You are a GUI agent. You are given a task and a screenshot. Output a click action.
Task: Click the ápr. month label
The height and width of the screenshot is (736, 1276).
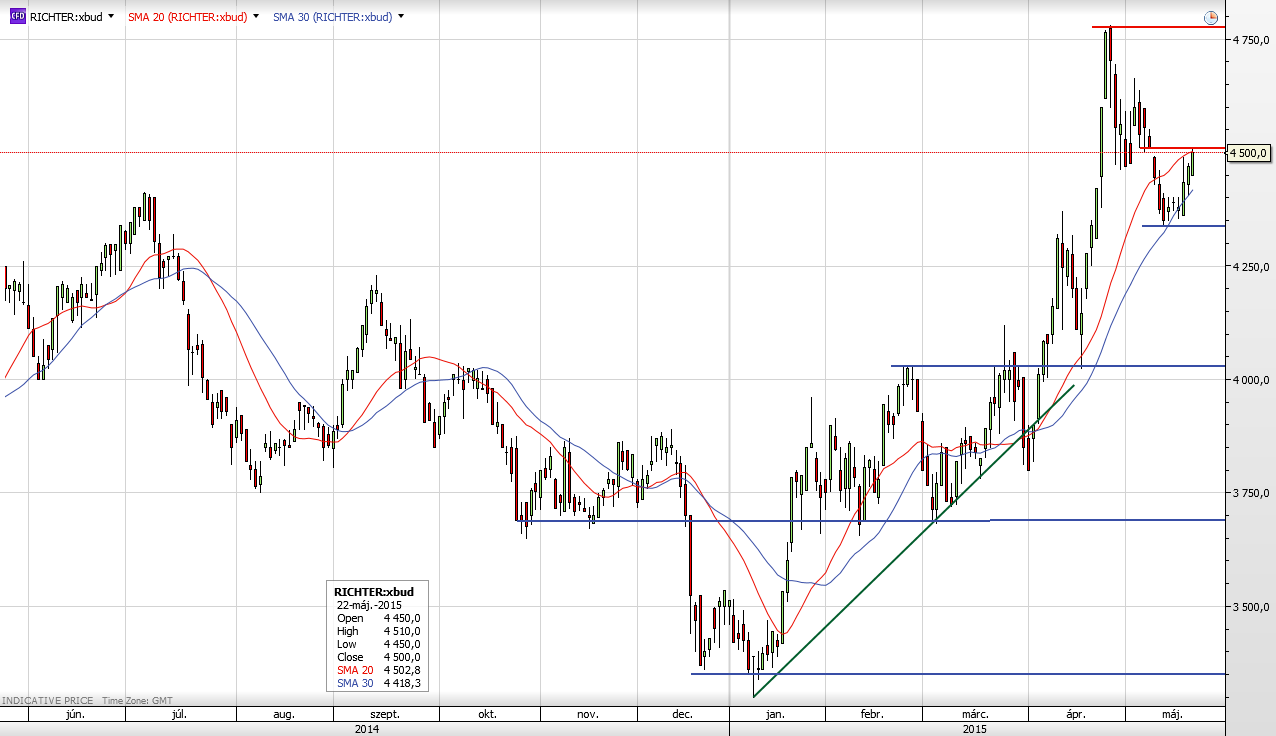click(x=1076, y=715)
